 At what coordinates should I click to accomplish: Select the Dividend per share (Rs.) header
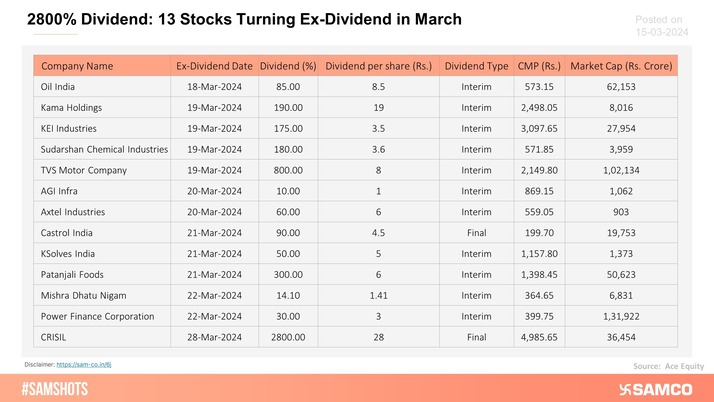pyautogui.click(x=378, y=66)
